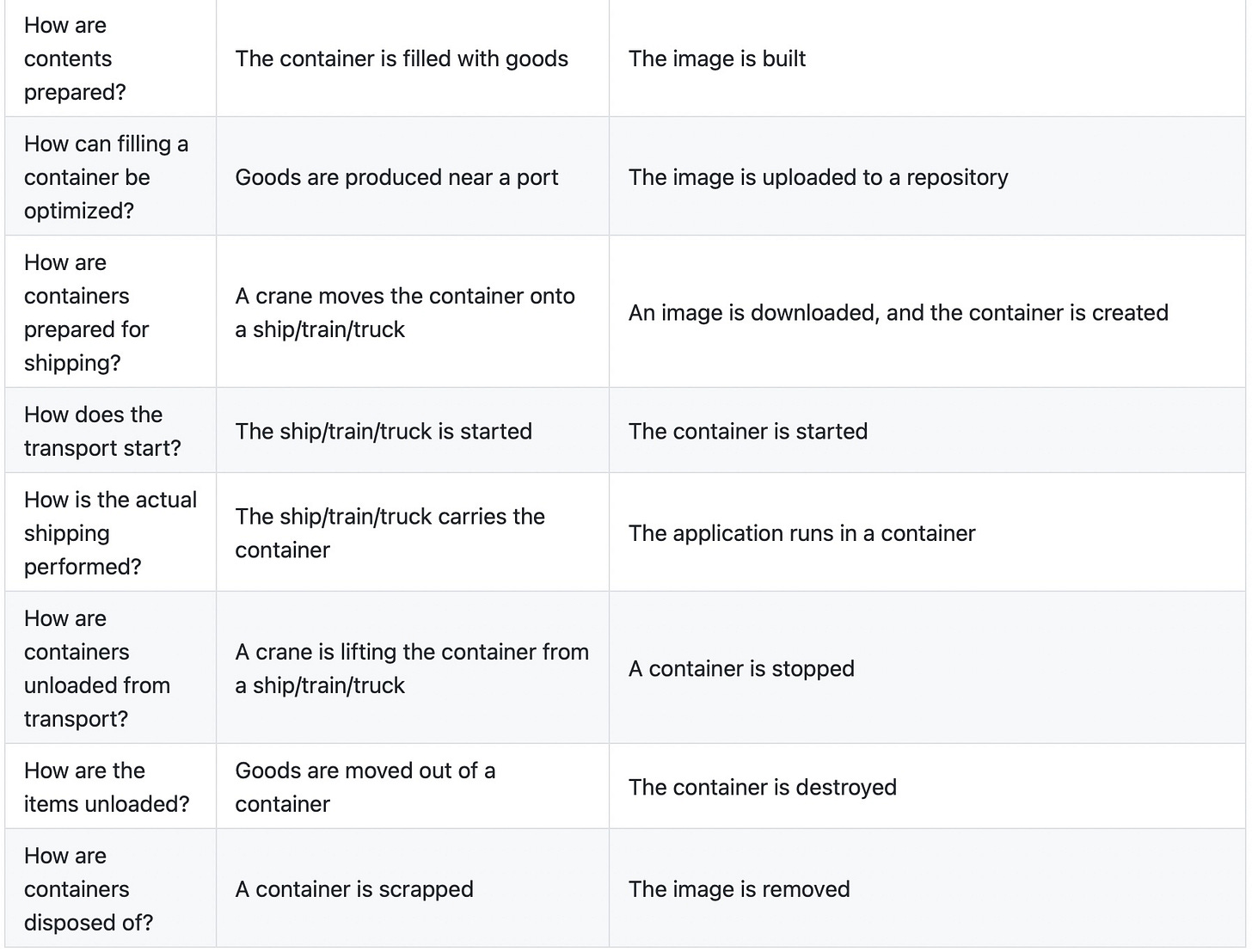Image resolution: width=1252 pixels, height=952 pixels.
Task: Click 'A container is stopped' cell
Action: [927, 667]
